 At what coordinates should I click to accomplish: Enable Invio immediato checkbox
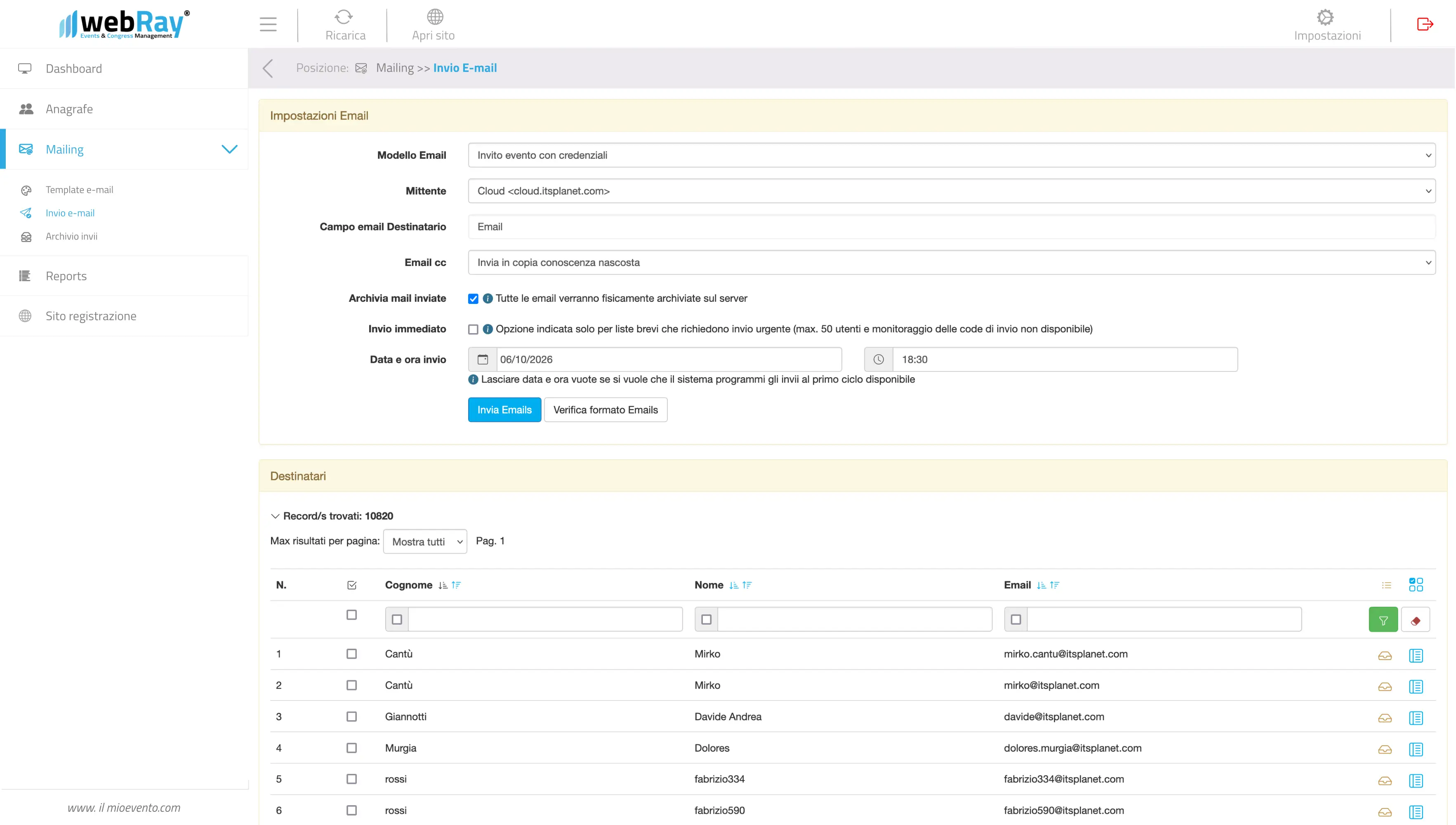(473, 329)
